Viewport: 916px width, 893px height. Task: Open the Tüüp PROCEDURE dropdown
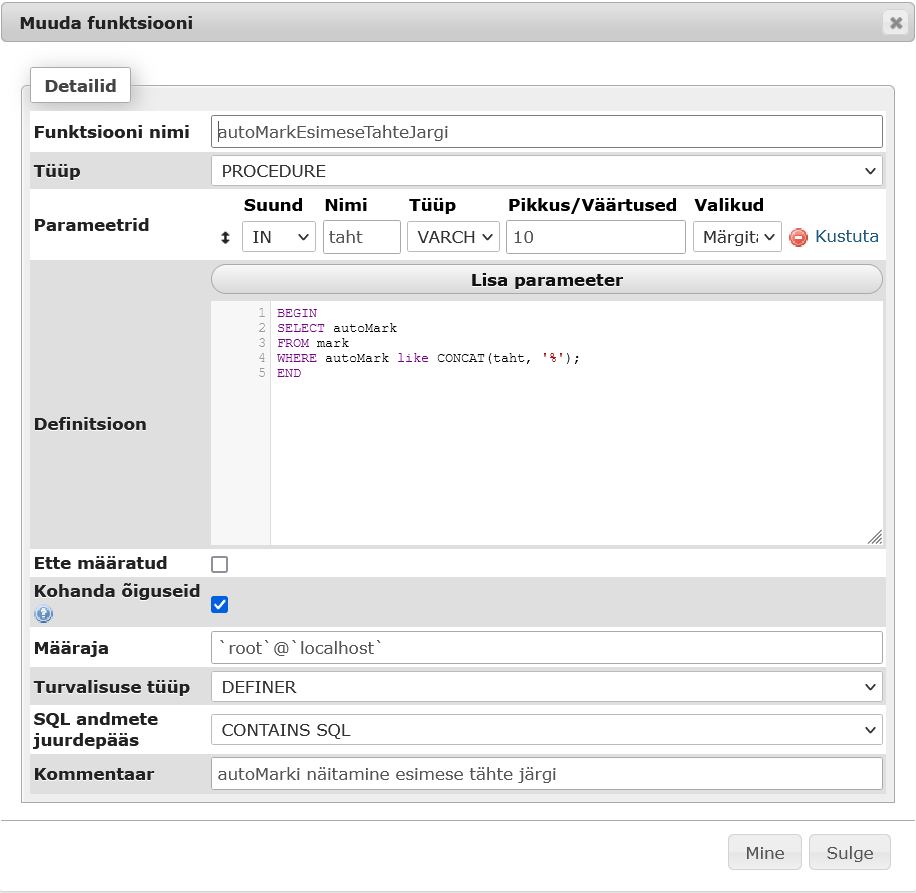[546, 171]
